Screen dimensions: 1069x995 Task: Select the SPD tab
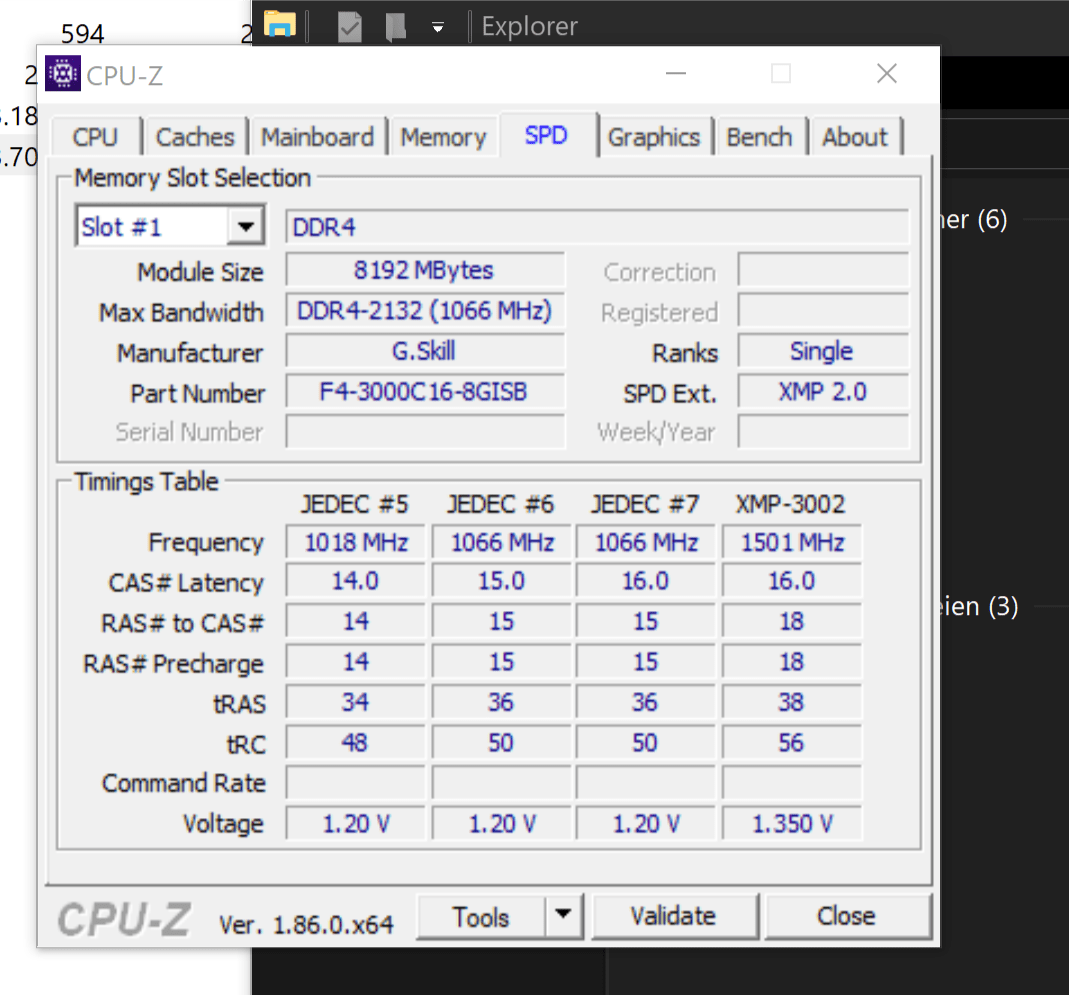(x=546, y=135)
